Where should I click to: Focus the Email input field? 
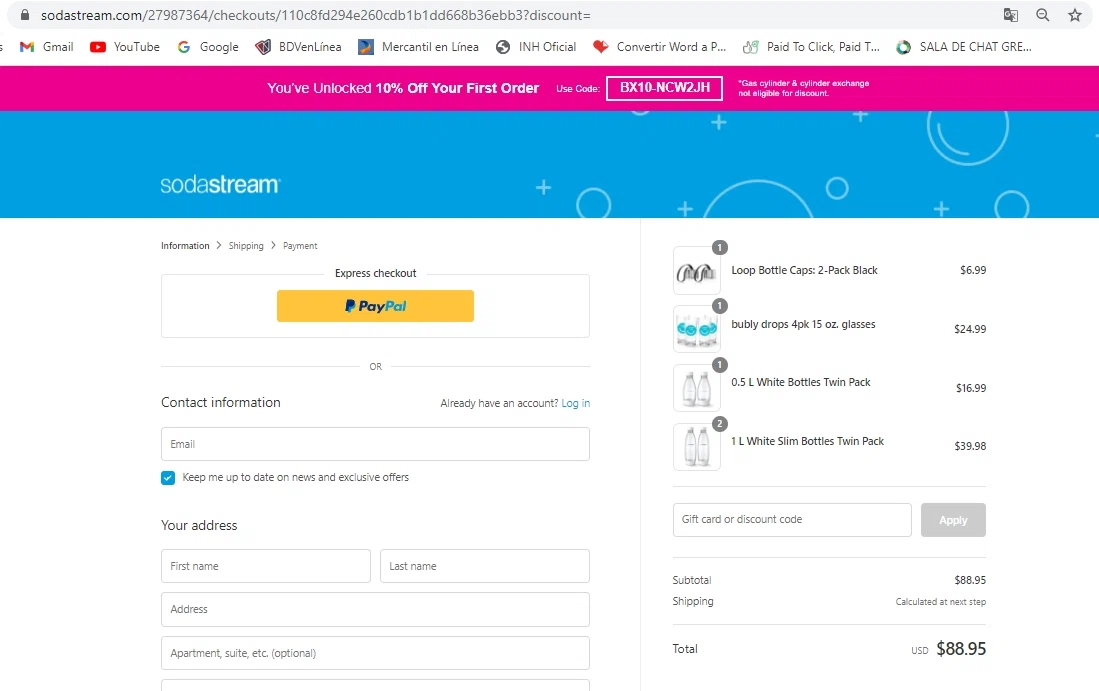click(x=375, y=444)
